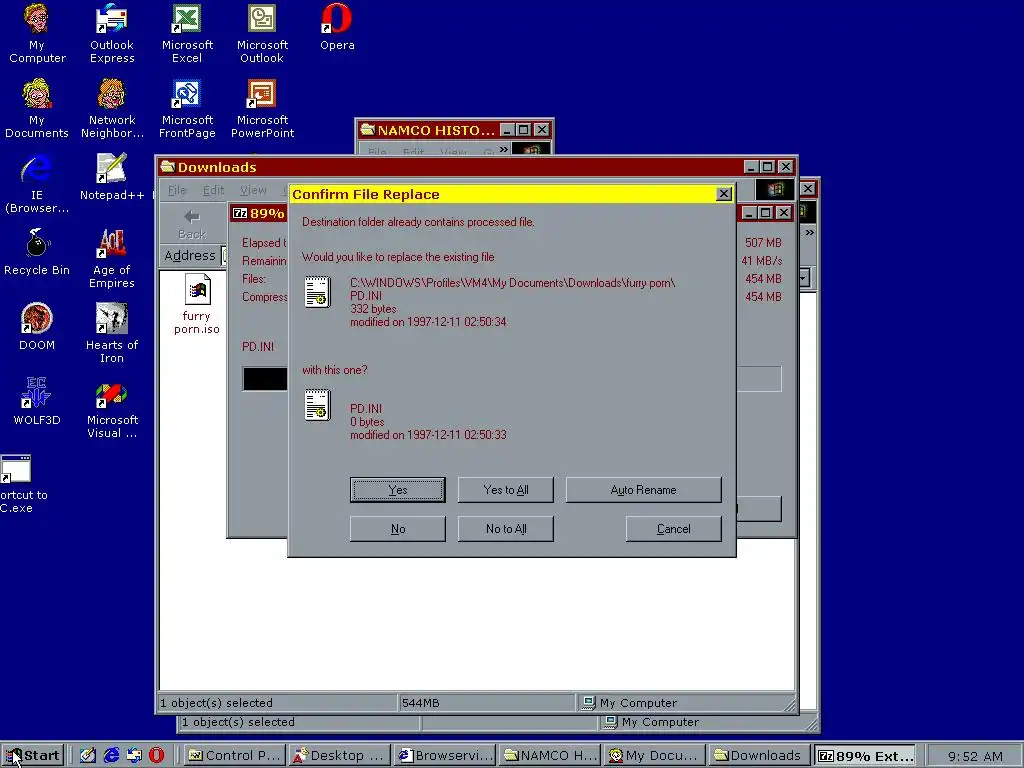Launch Microsoft Excel shortcut
Viewport: 1024px width, 768px height.
coord(187,33)
